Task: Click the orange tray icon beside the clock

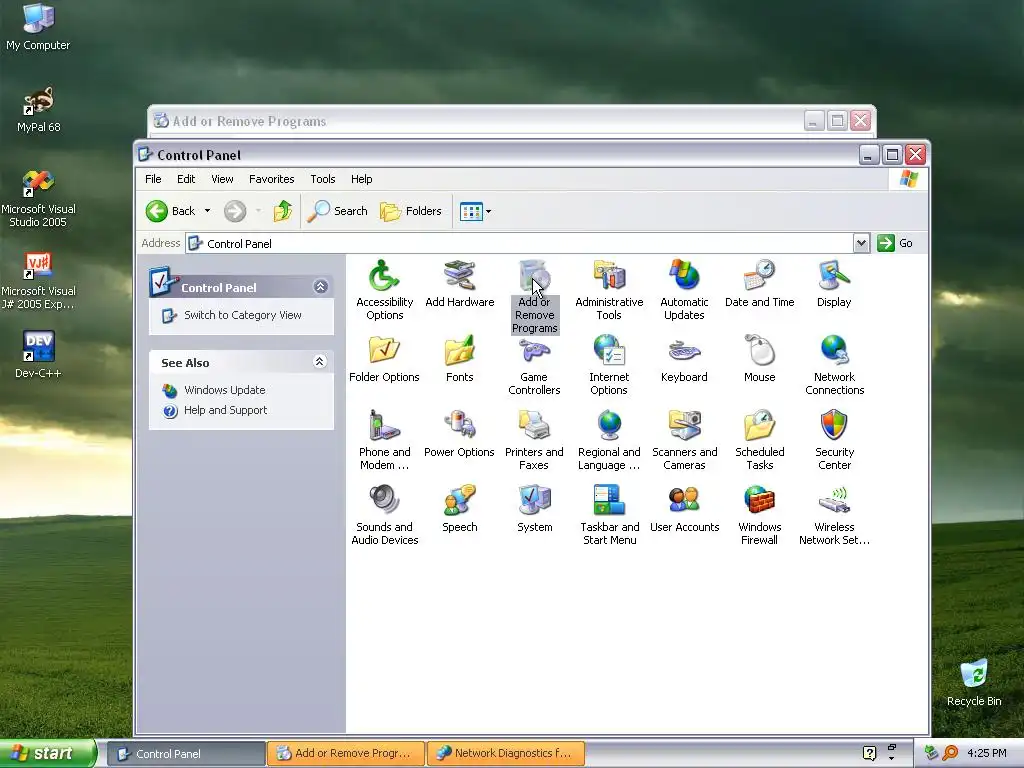Action: (x=950, y=753)
